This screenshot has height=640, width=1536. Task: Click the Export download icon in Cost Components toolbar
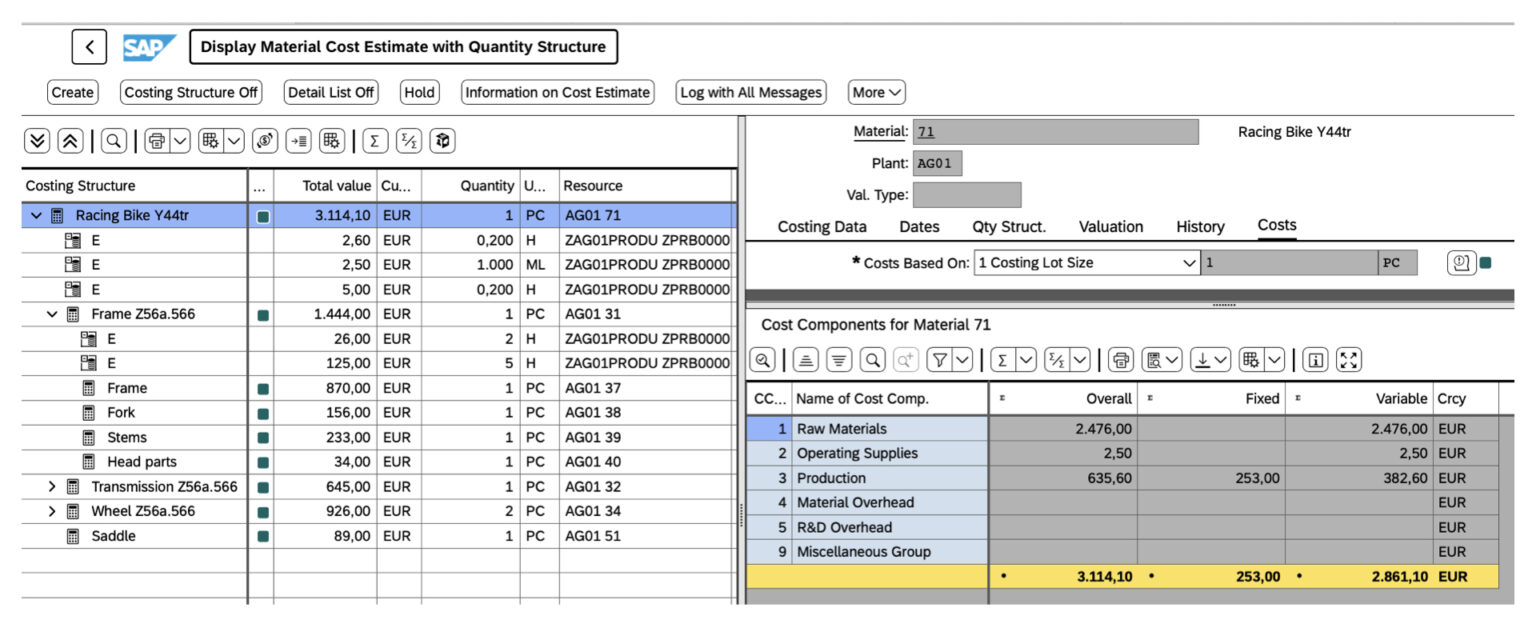tap(1201, 359)
